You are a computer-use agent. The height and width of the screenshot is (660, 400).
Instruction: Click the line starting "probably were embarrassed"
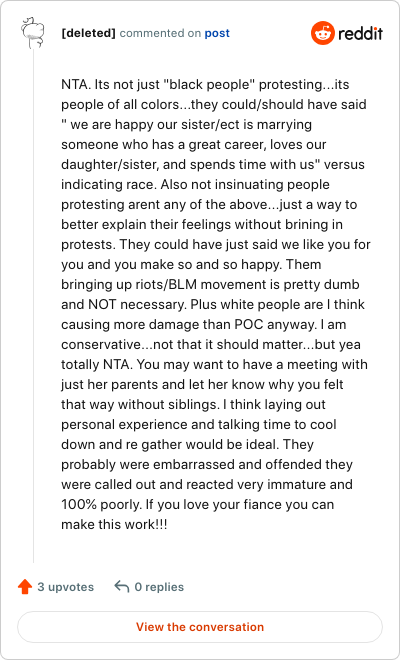tap(207, 465)
